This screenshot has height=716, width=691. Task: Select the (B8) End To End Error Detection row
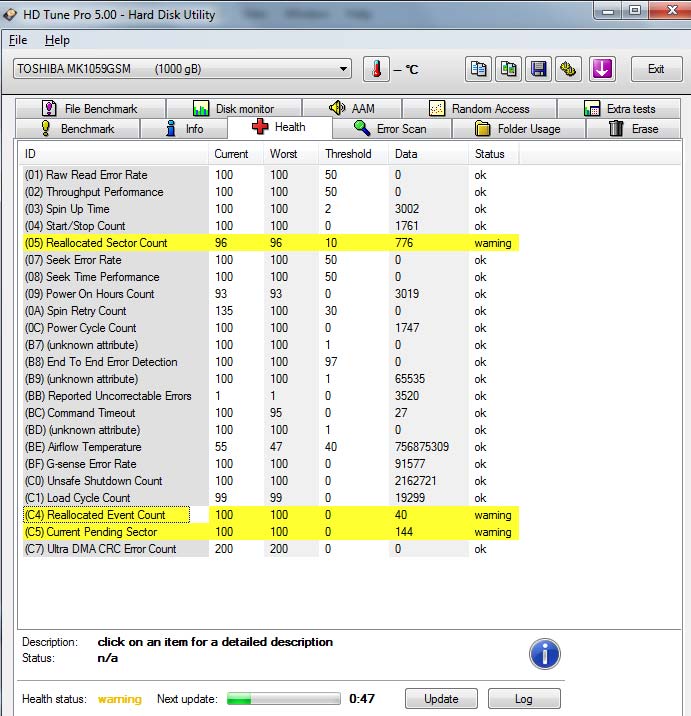pyautogui.click(x=271, y=362)
